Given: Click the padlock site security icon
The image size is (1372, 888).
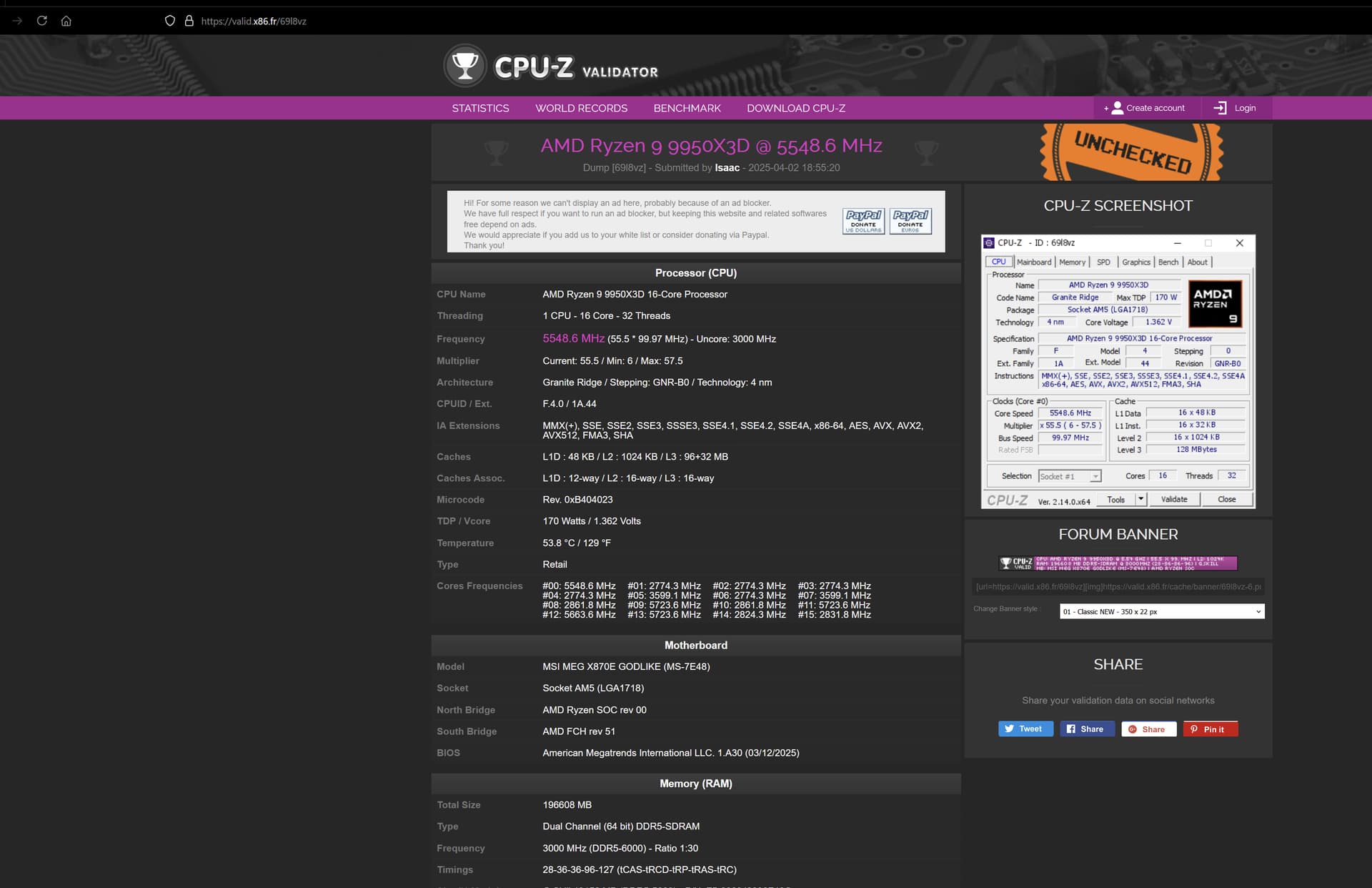Looking at the screenshot, I should coord(189,21).
